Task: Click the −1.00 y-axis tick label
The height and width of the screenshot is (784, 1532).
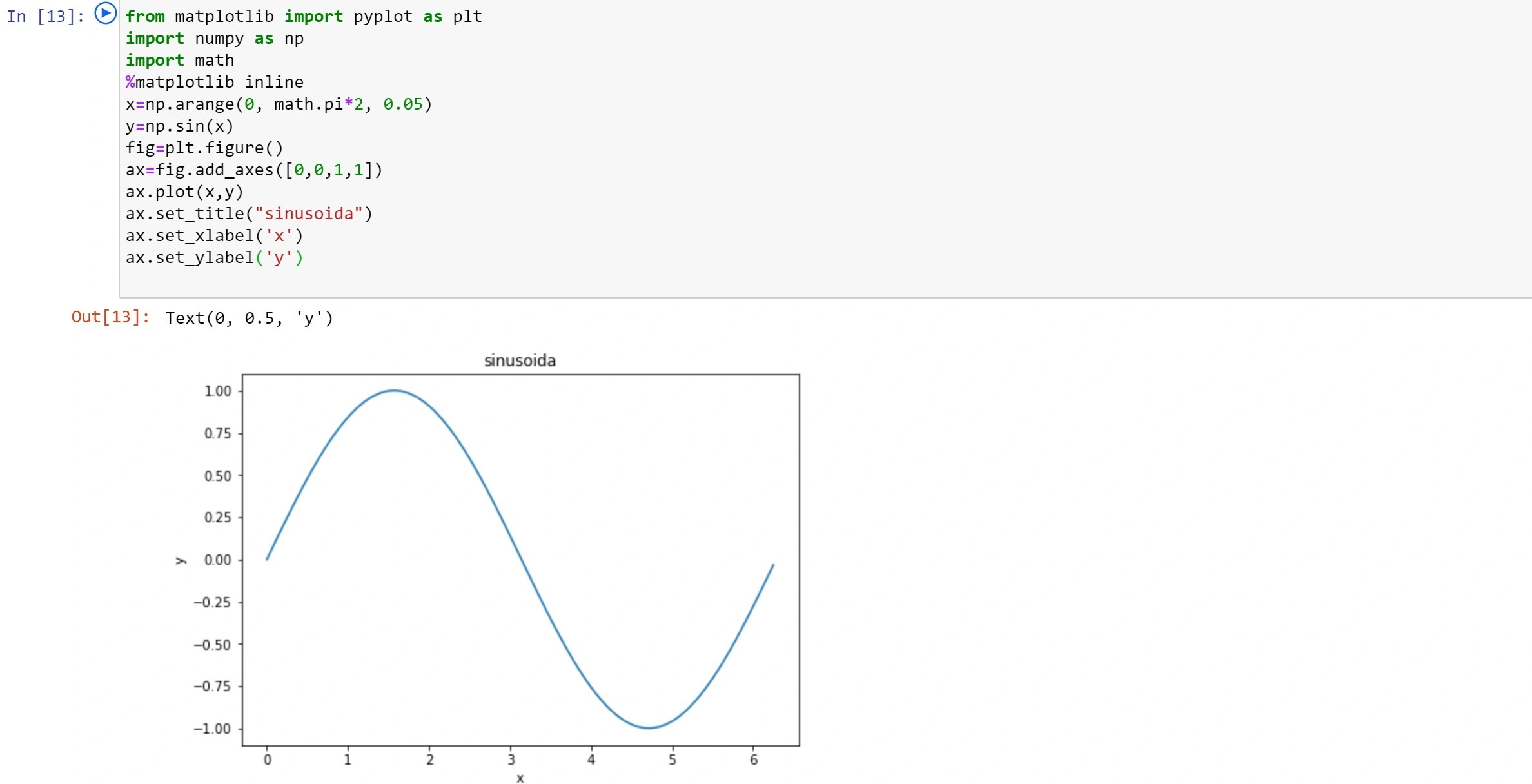Action: (212, 729)
